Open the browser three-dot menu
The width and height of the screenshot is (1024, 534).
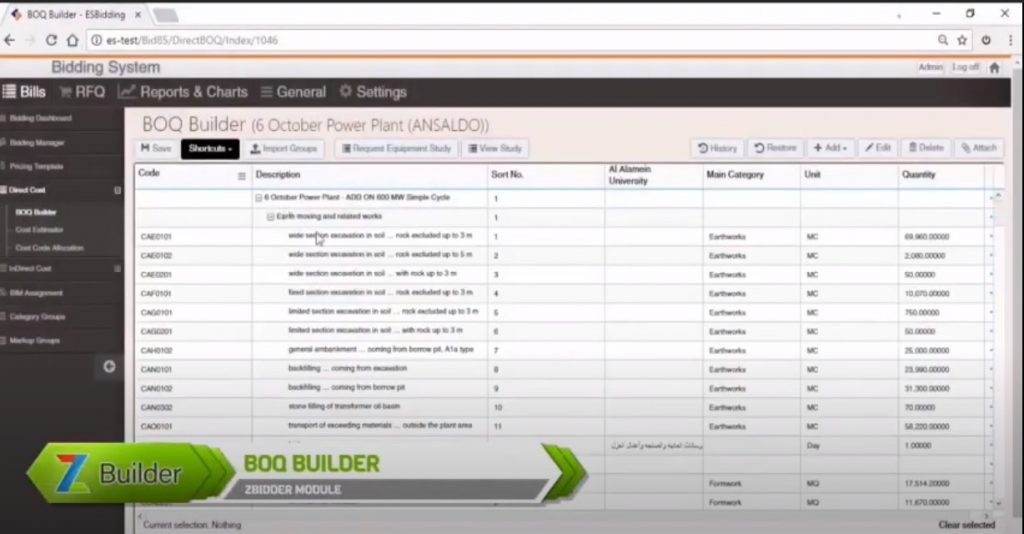1010,40
